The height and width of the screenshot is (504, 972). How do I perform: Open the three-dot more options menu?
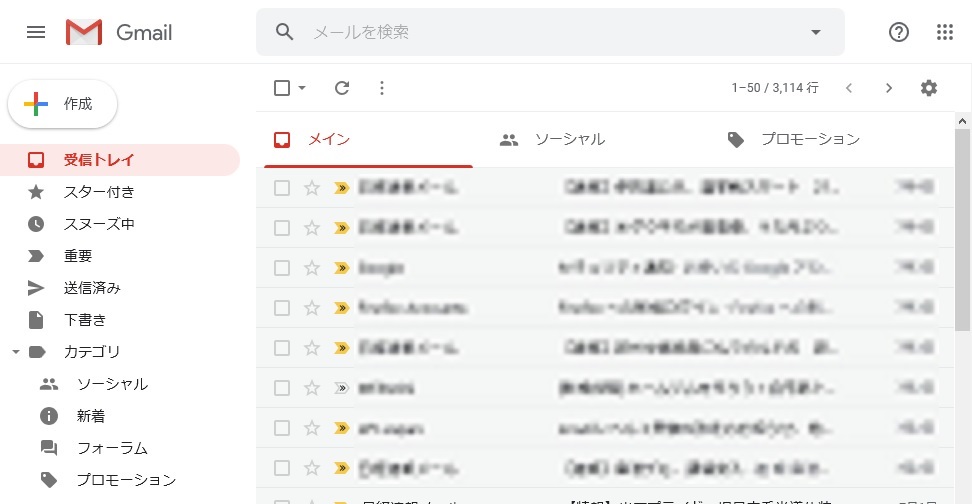point(381,88)
